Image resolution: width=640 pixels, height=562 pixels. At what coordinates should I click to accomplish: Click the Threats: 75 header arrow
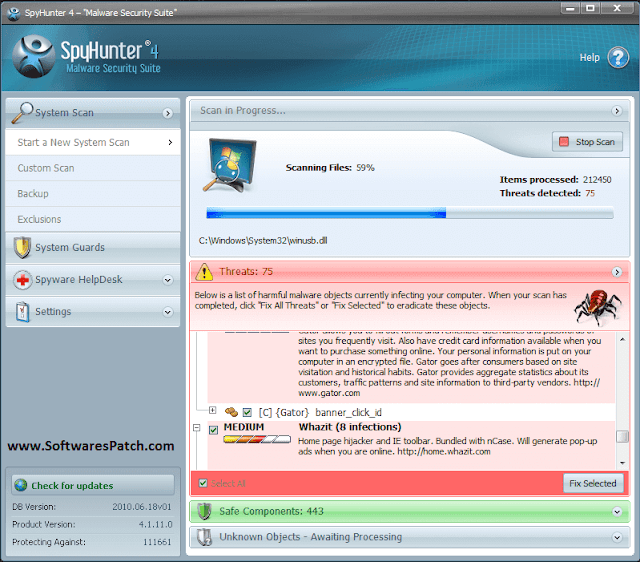coord(617,272)
